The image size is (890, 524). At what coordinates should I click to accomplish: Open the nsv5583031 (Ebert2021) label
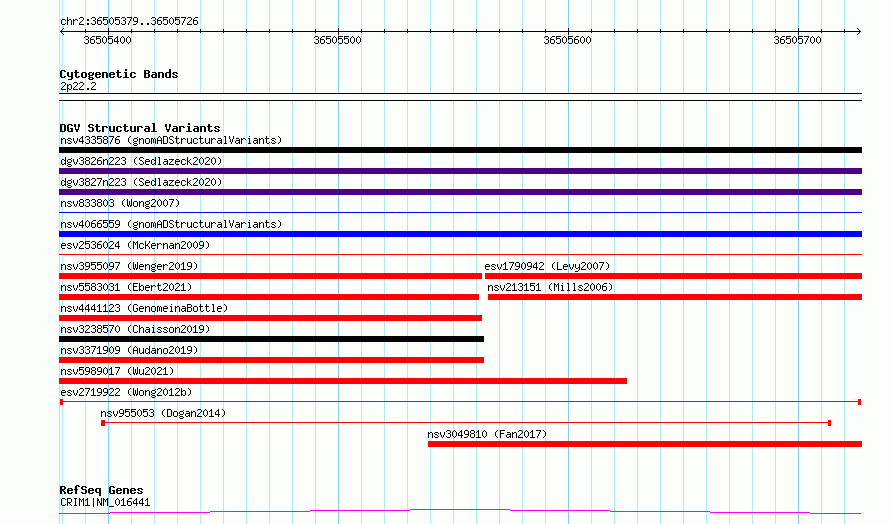point(126,287)
